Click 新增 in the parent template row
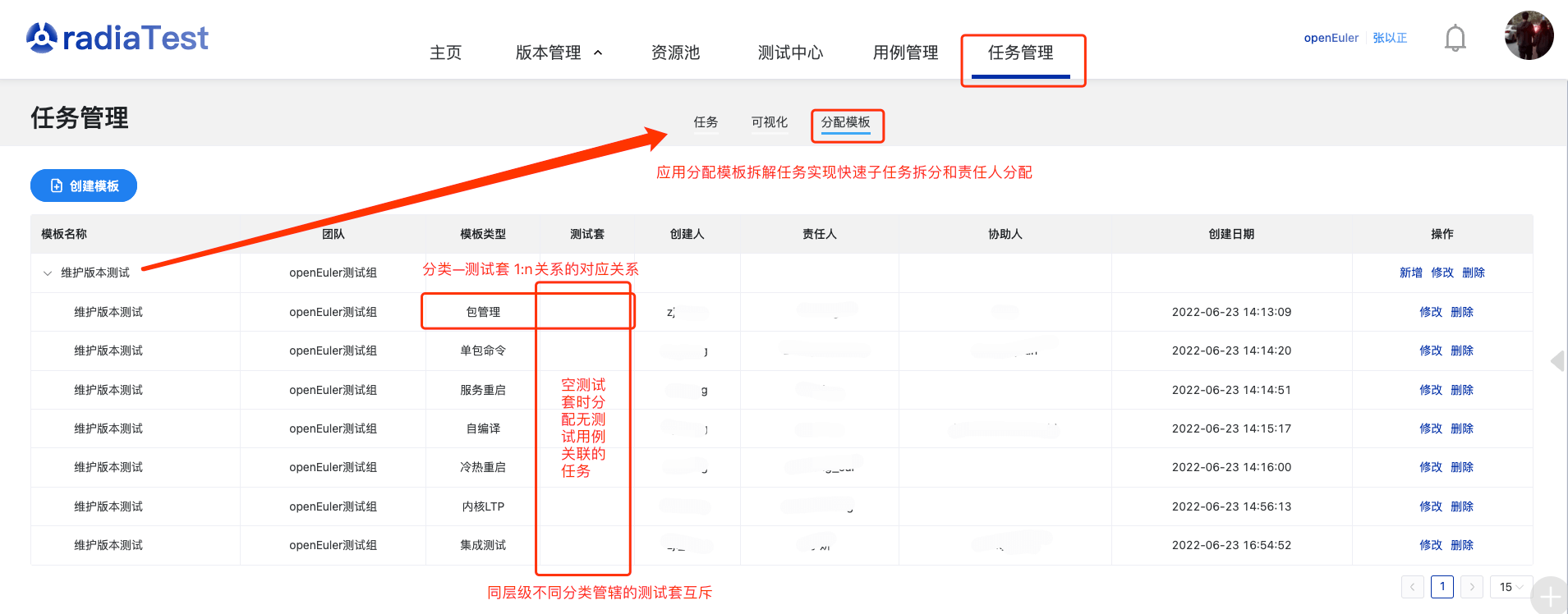 coord(1410,273)
